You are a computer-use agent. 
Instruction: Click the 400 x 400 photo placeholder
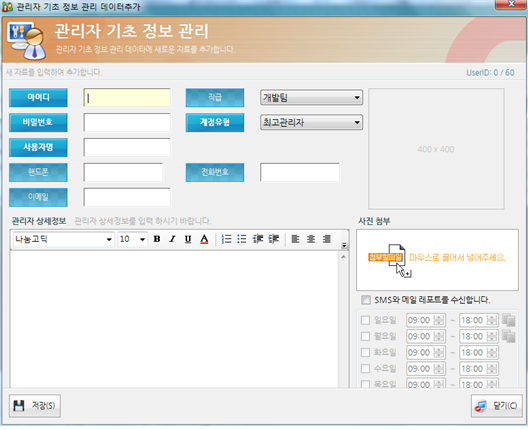tap(436, 149)
